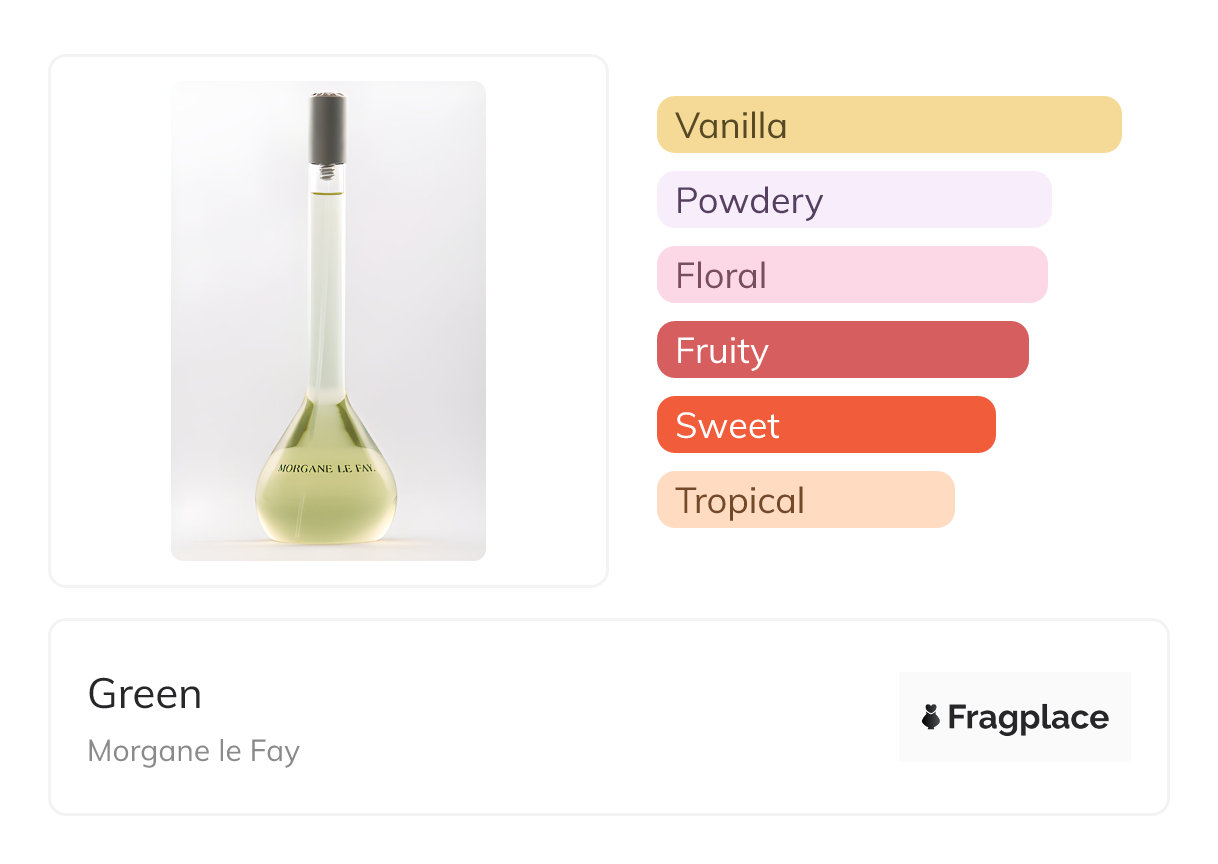Image resolution: width=1218 pixels, height=864 pixels.
Task: Click the MORGANE LE FAY label on bottle
Action: 326,467
